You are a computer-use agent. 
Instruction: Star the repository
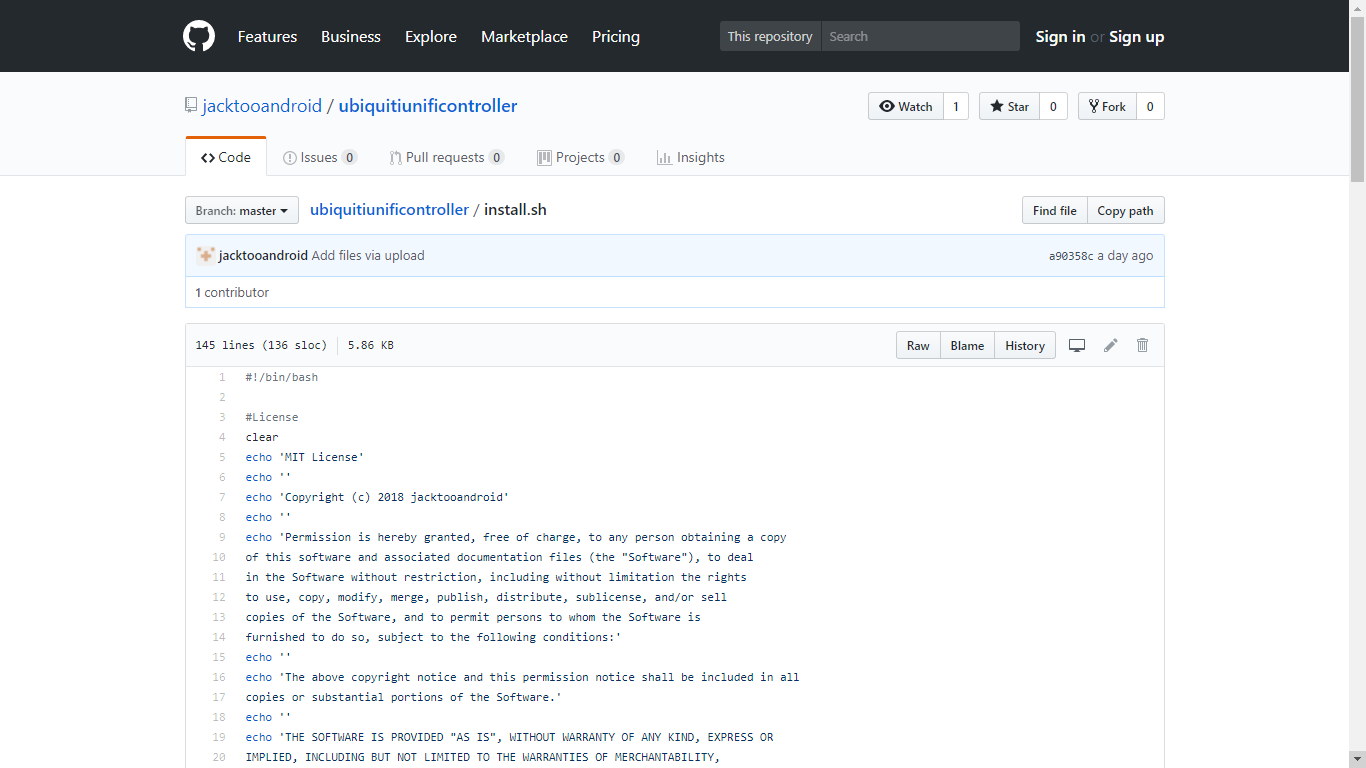pyautogui.click(x=1009, y=107)
